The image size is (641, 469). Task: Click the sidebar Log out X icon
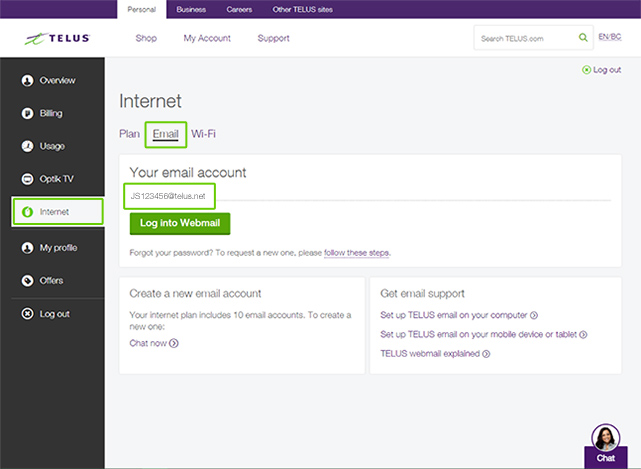pos(27,314)
